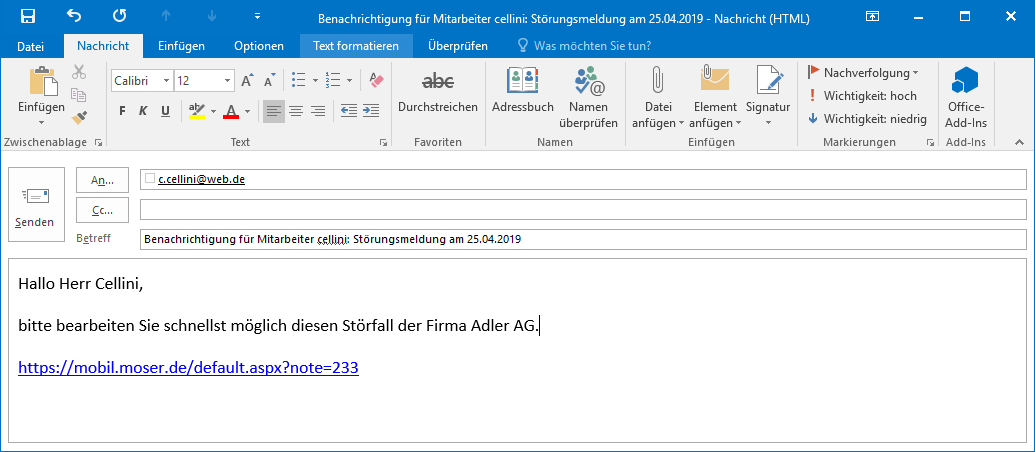Image resolution: width=1035 pixels, height=452 pixels.
Task: Apply numbered list formatting
Action: tap(333, 81)
